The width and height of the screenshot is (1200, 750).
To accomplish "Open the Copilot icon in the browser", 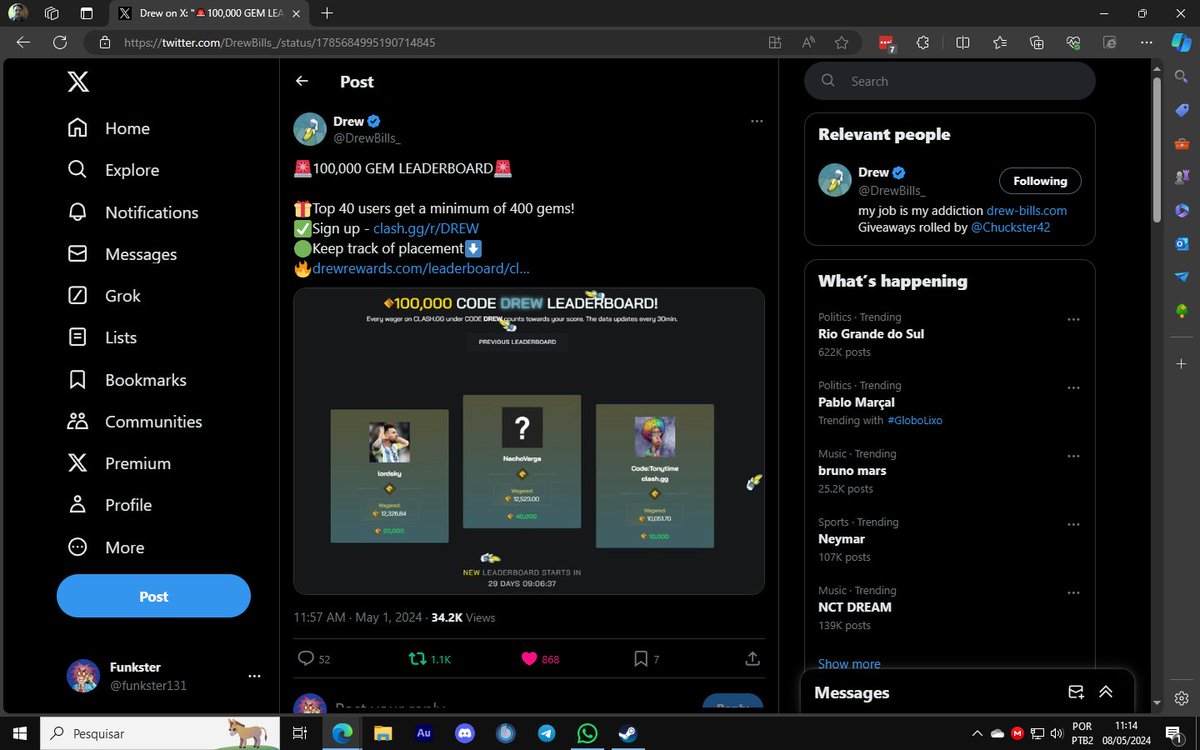I will pos(1181,42).
